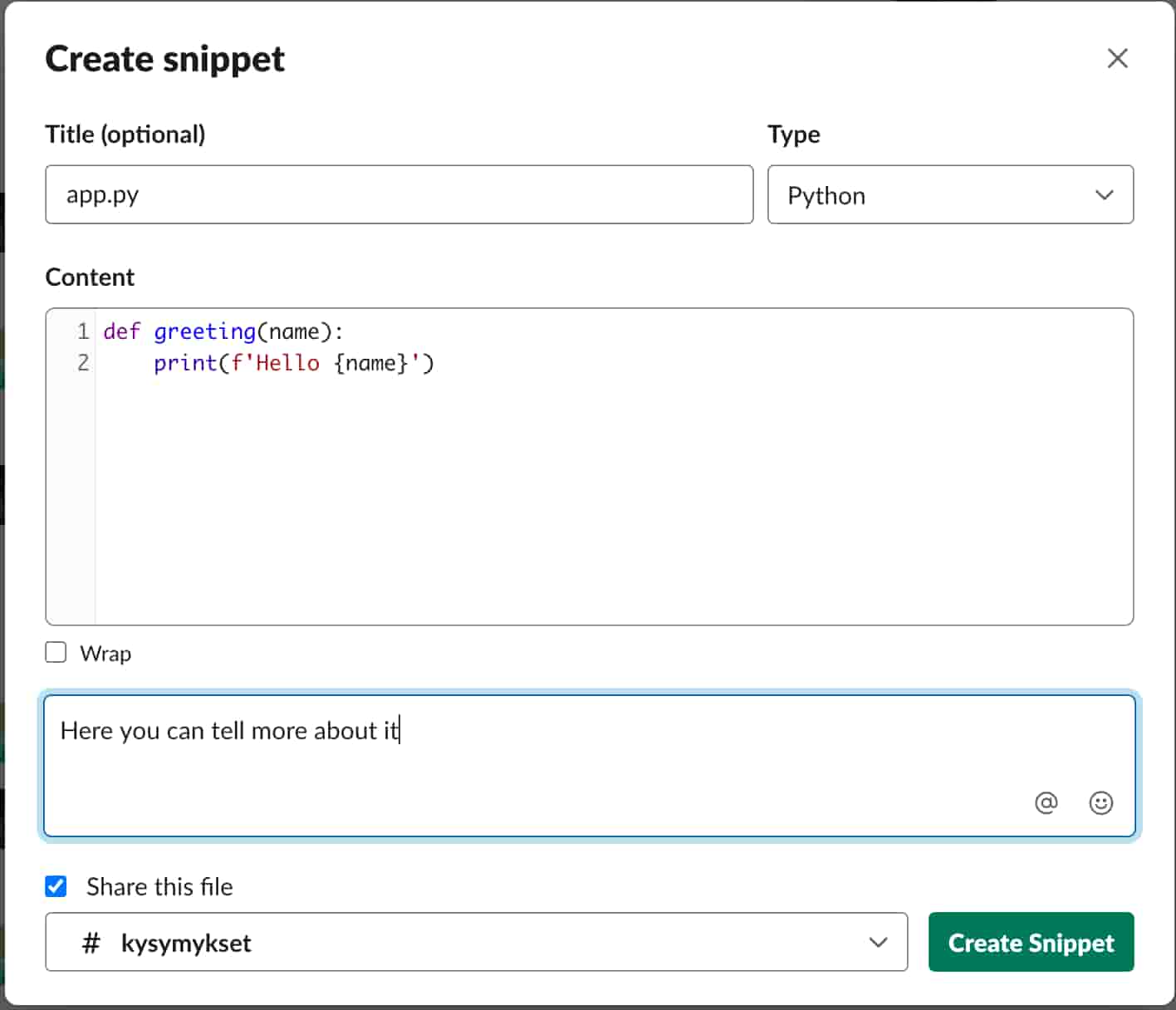Click the 'Type' label
1176x1010 pixels.
click(794, 135)
